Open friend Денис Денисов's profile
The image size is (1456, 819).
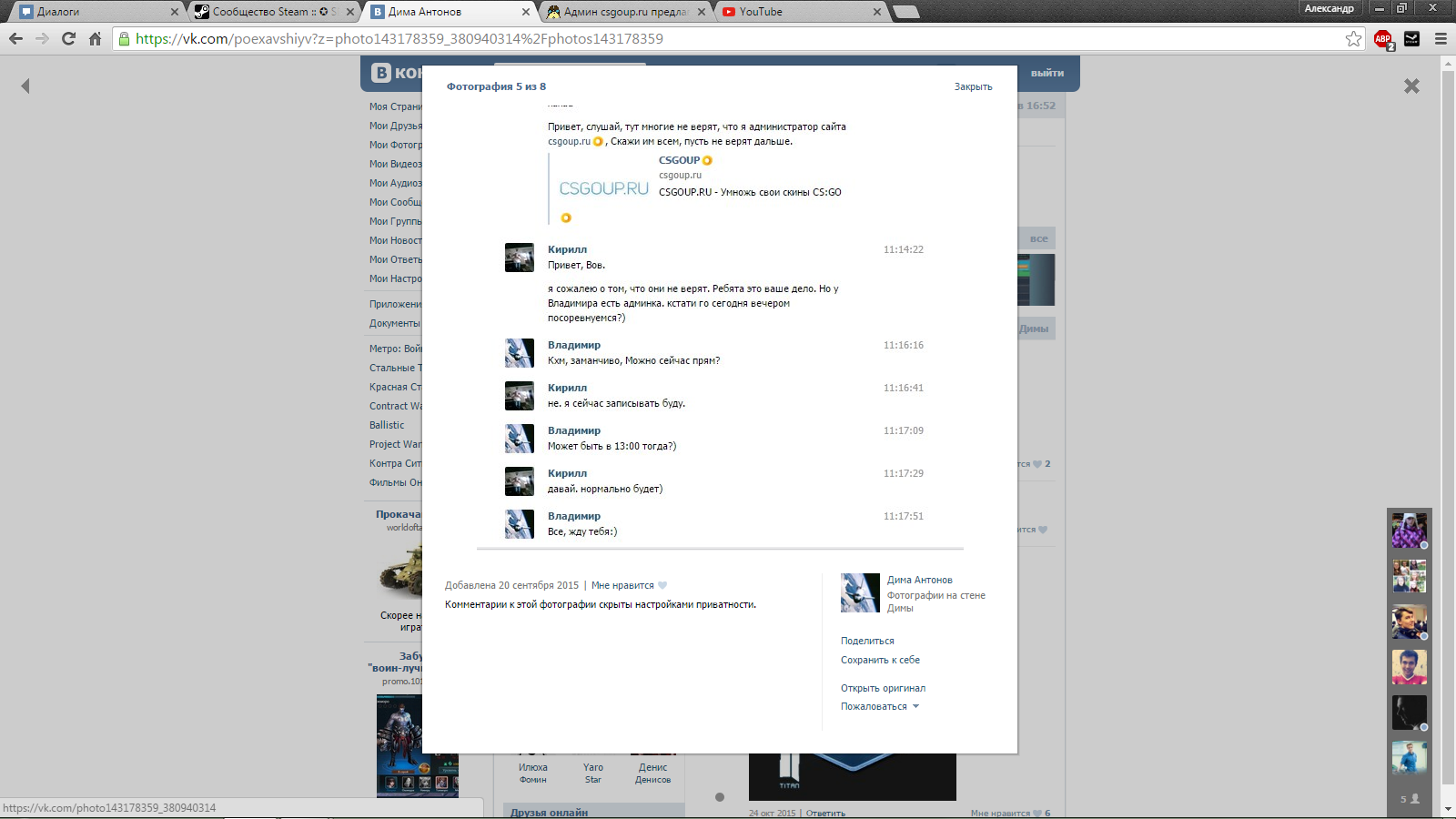point(652,773)
